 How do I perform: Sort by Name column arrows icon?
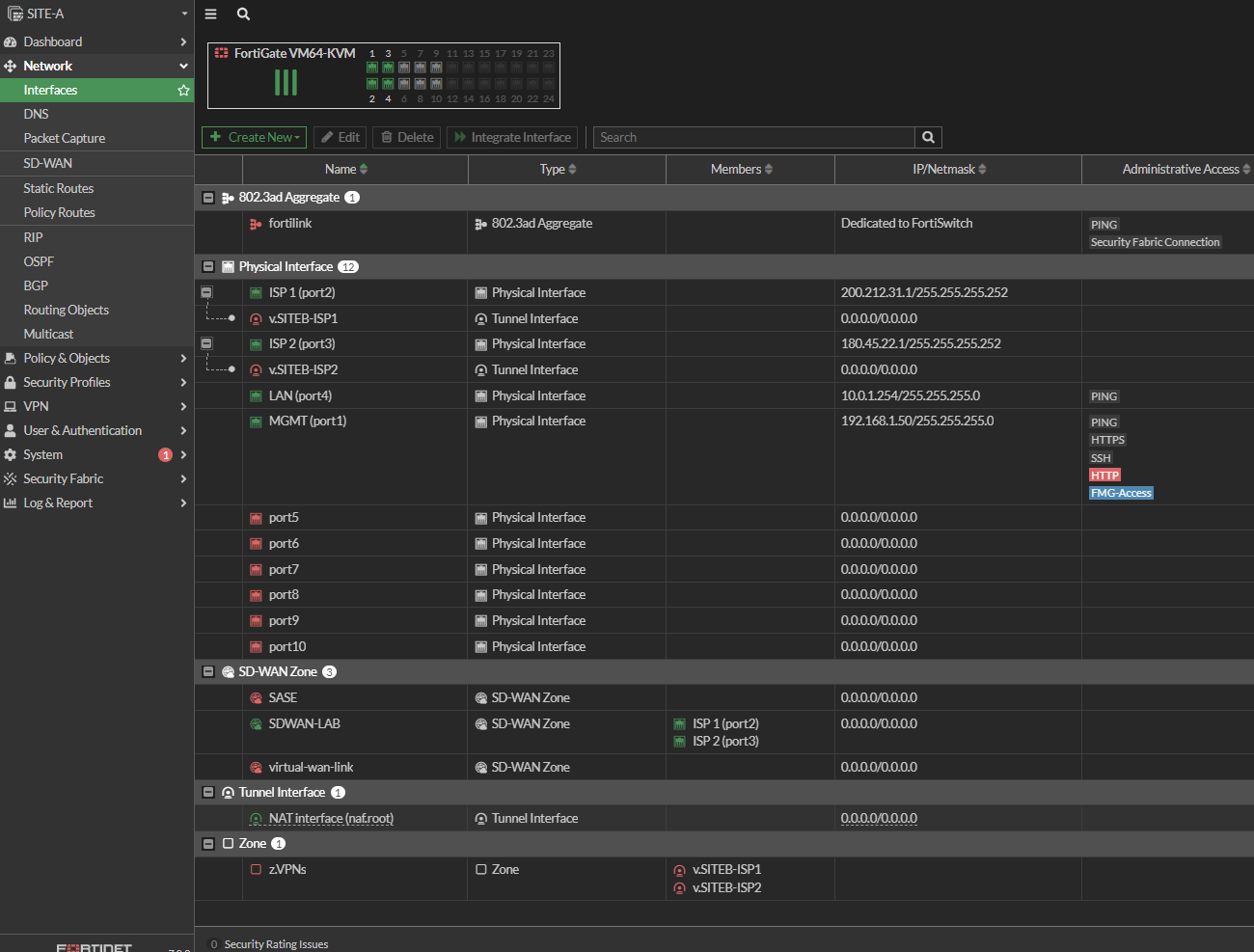pos(364,170)
